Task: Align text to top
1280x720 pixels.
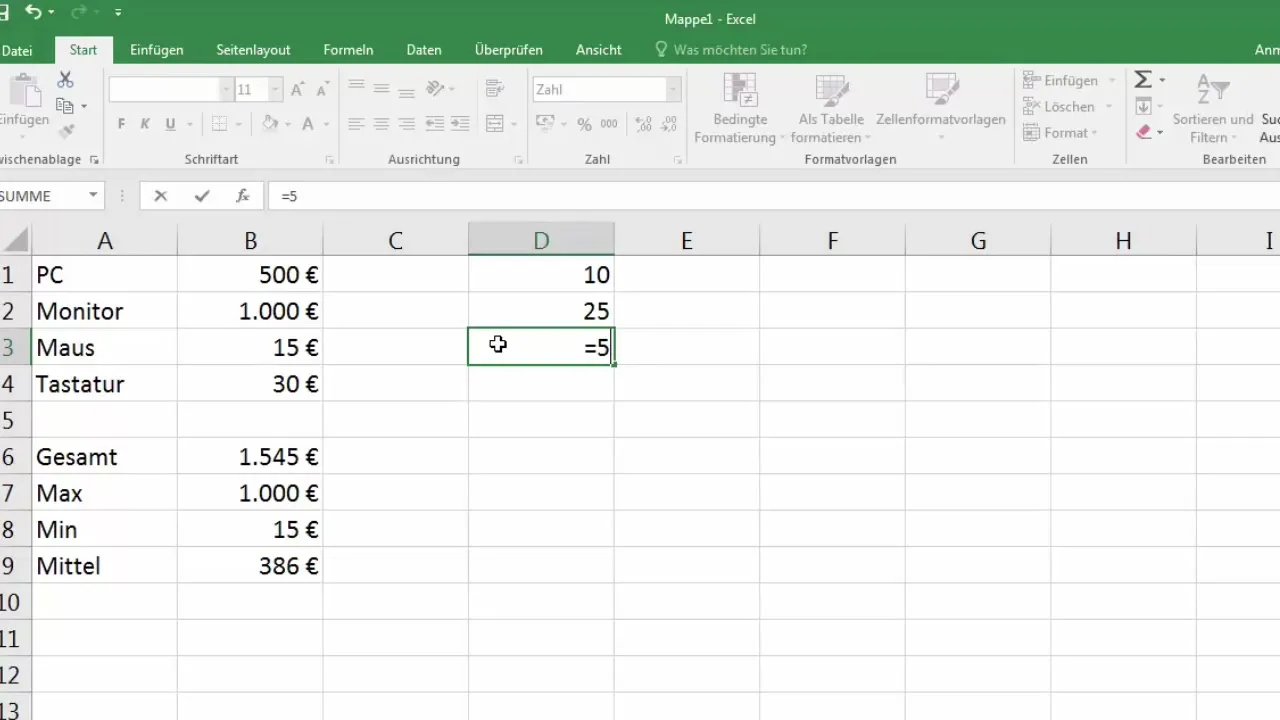Action: 356,89
